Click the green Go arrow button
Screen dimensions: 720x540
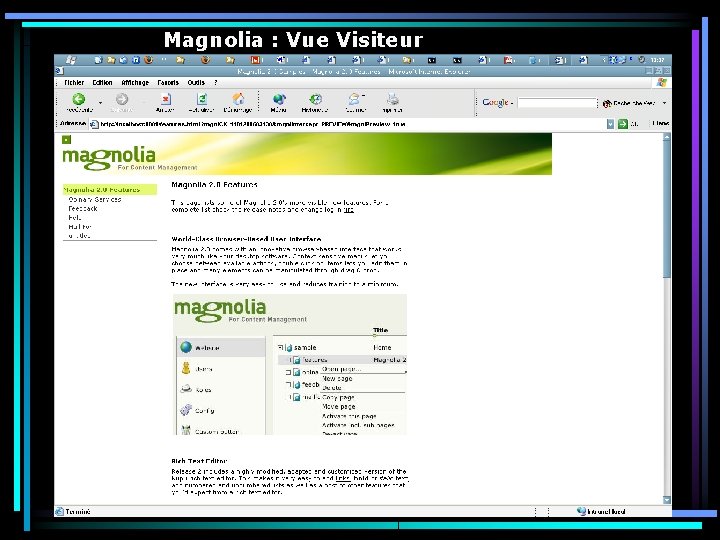click(x=622, y=124)
